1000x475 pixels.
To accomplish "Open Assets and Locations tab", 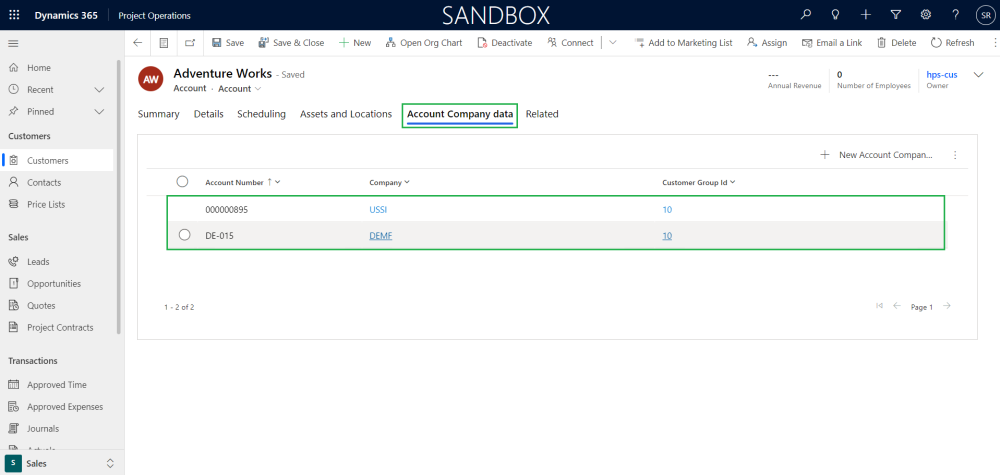I will coord(346,114).
